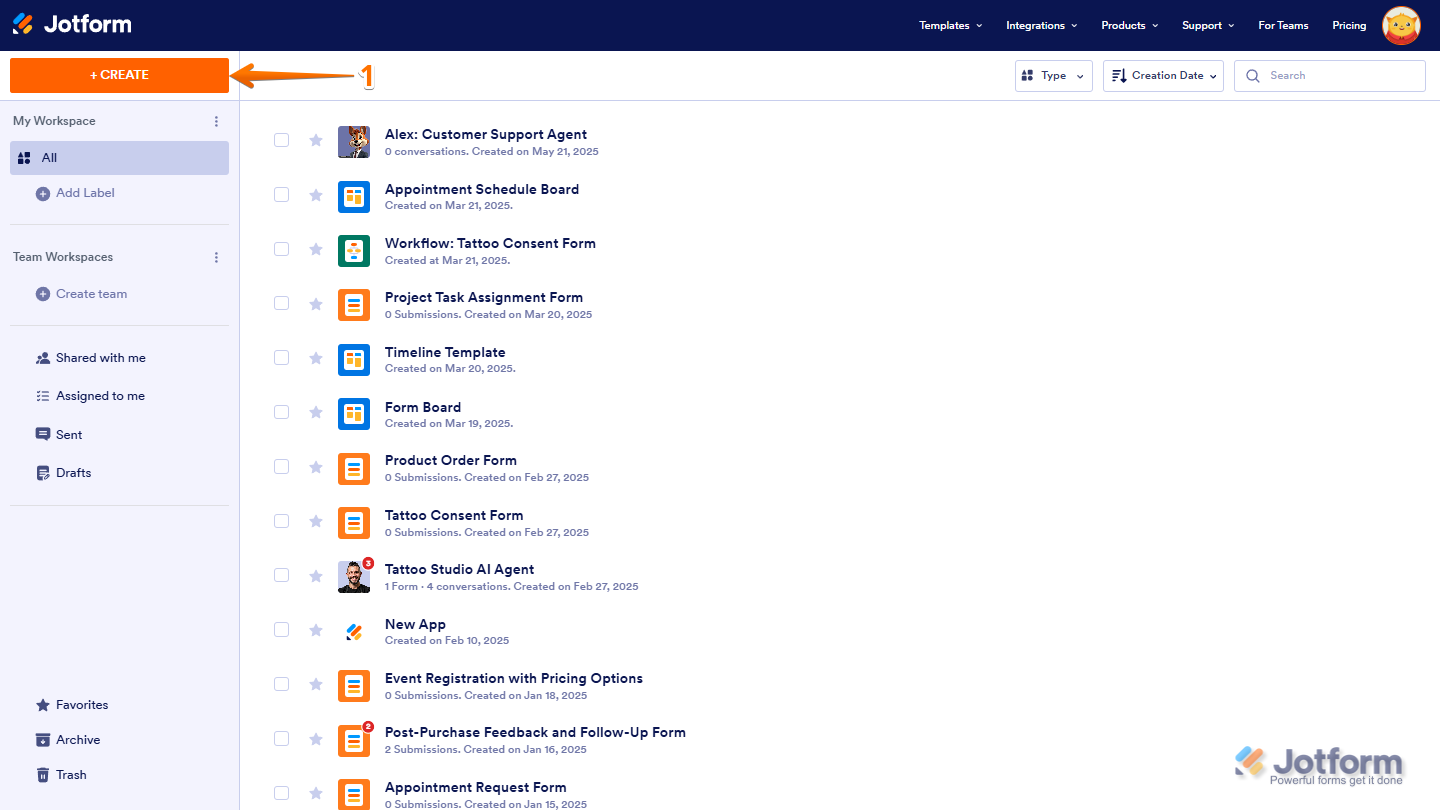Expand the Templates menu in header
Image resolution: width=1440 pixels, height=810 pixels.
tap(951, 26)
